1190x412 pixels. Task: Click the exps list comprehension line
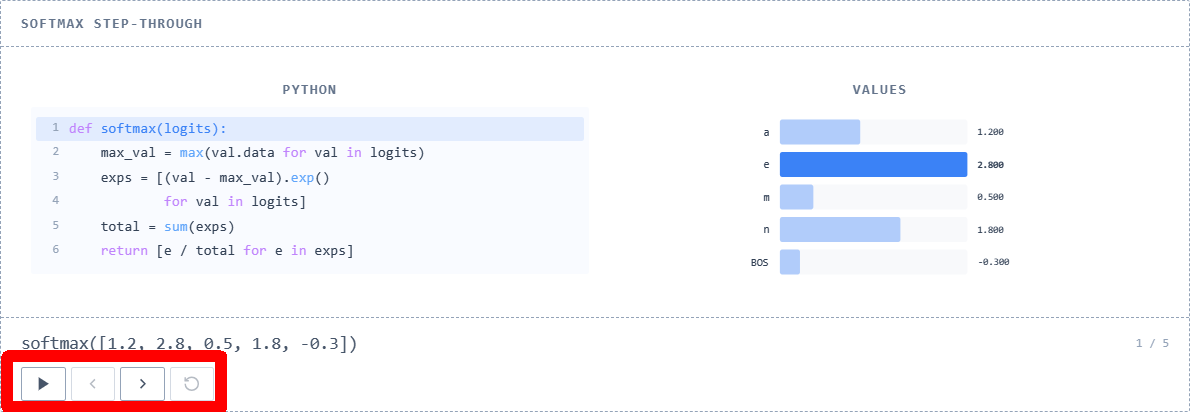214,177
